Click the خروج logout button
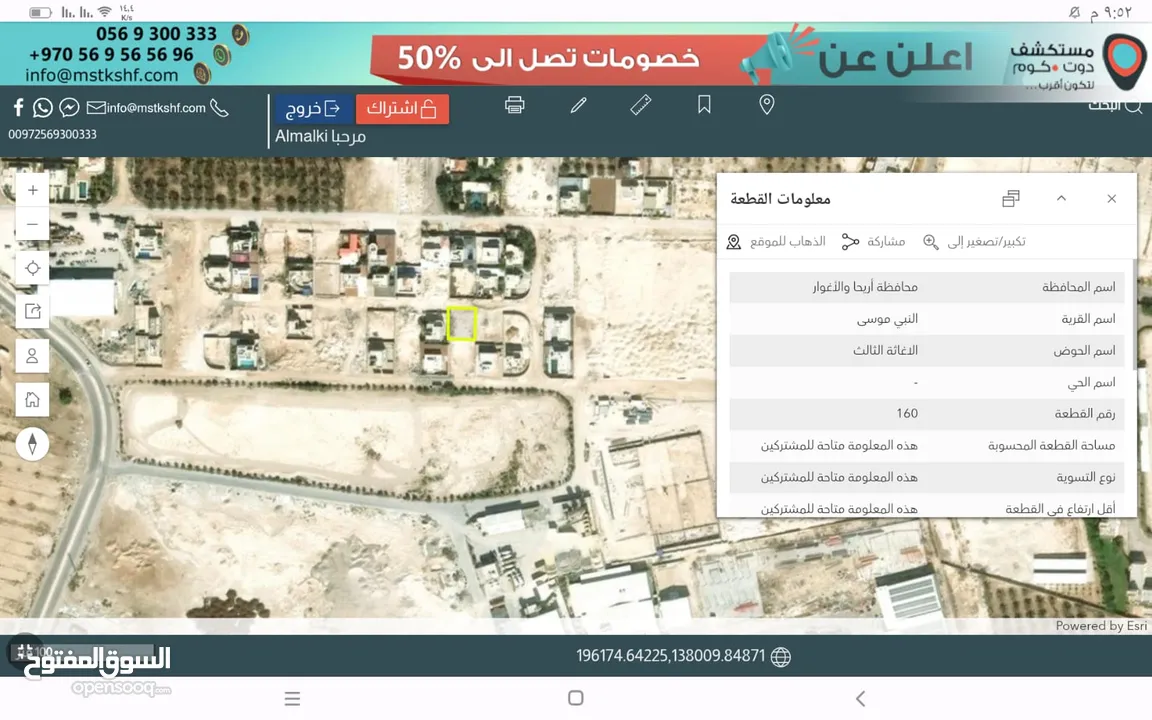The width and height of the screenshot is (1152, 720). 314,109
